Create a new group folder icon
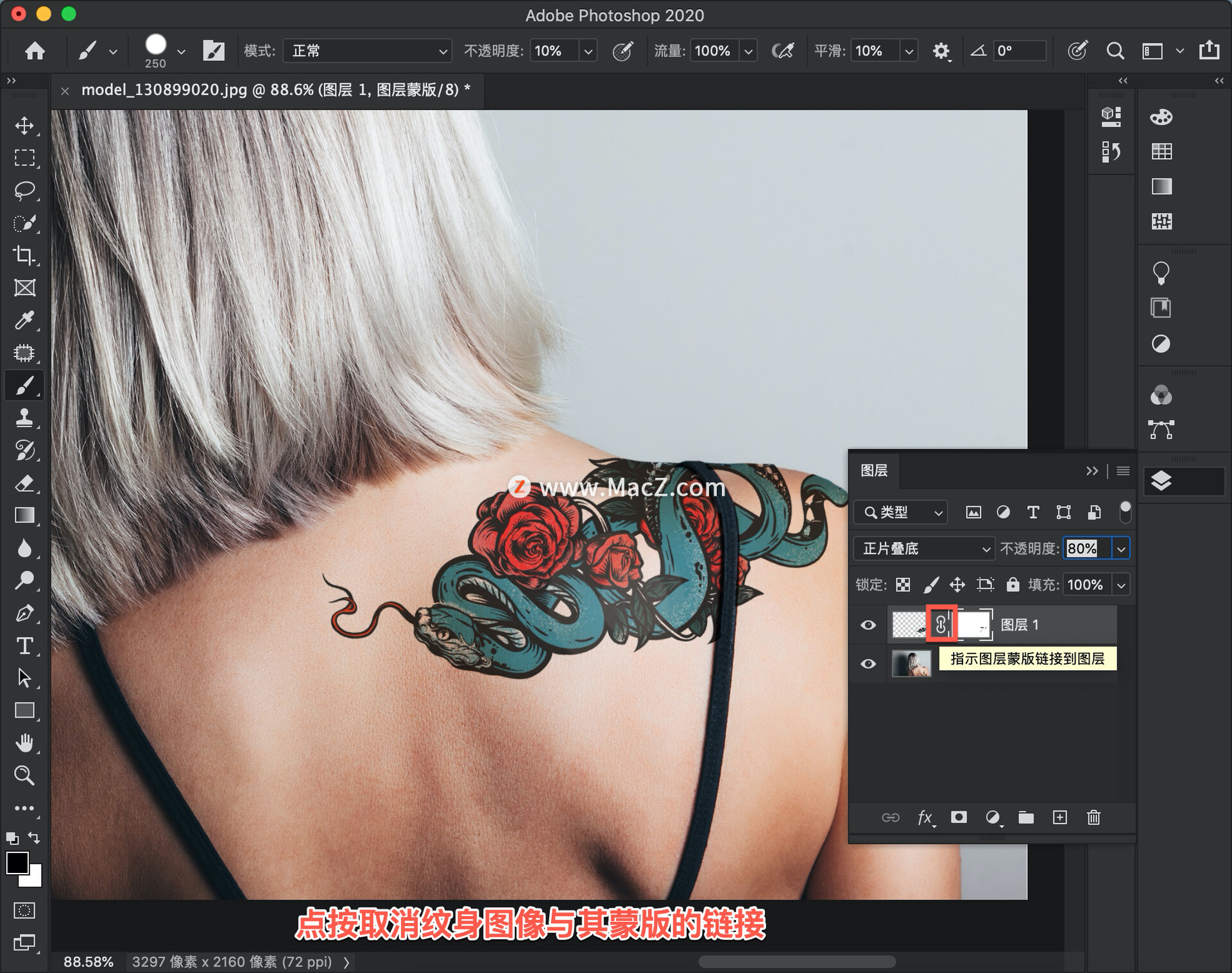This screenshot has width=1232, height=973. [x=1026, y=817]
